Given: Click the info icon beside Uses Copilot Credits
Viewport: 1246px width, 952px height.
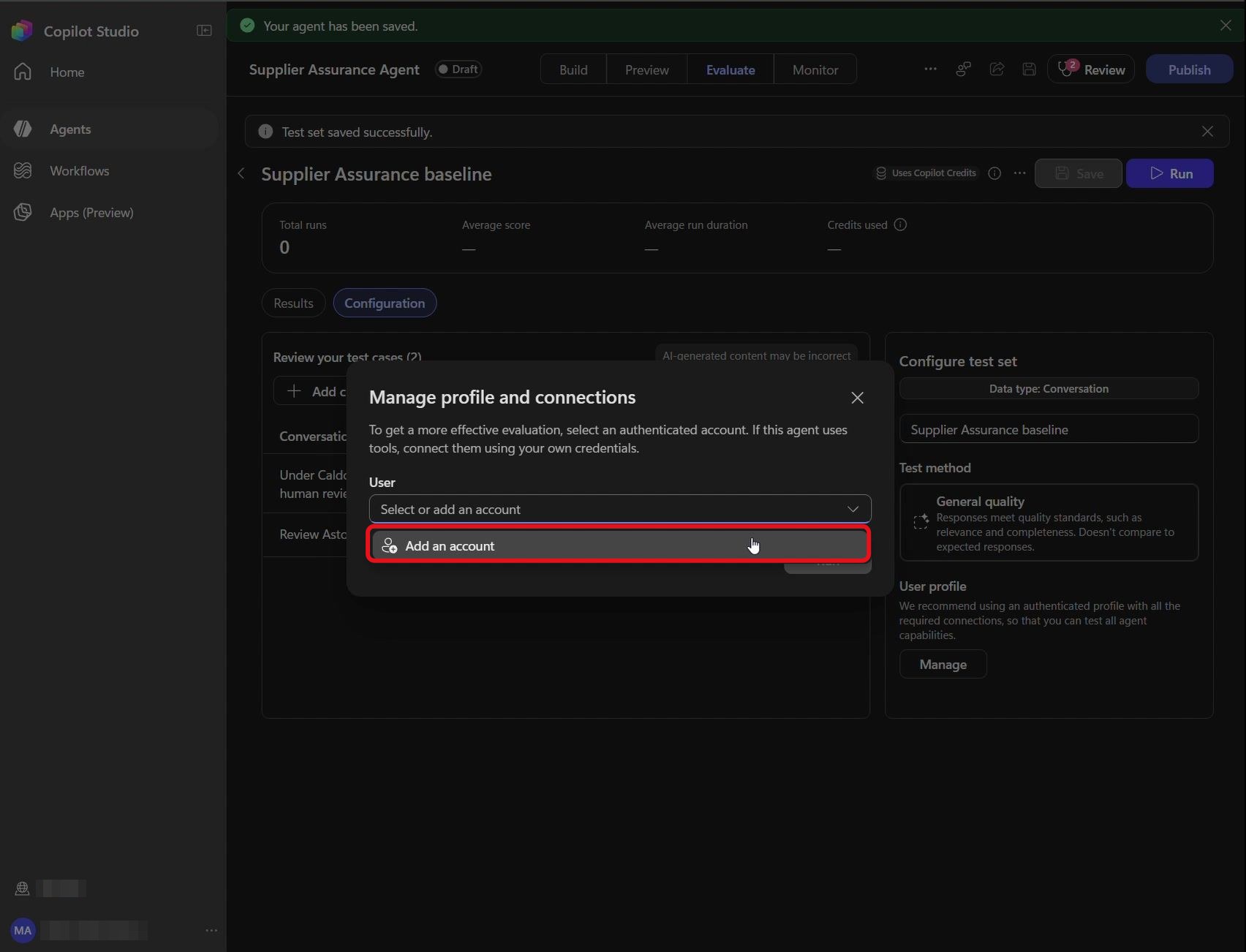Looking at the screenshot, I should (994, 173).
